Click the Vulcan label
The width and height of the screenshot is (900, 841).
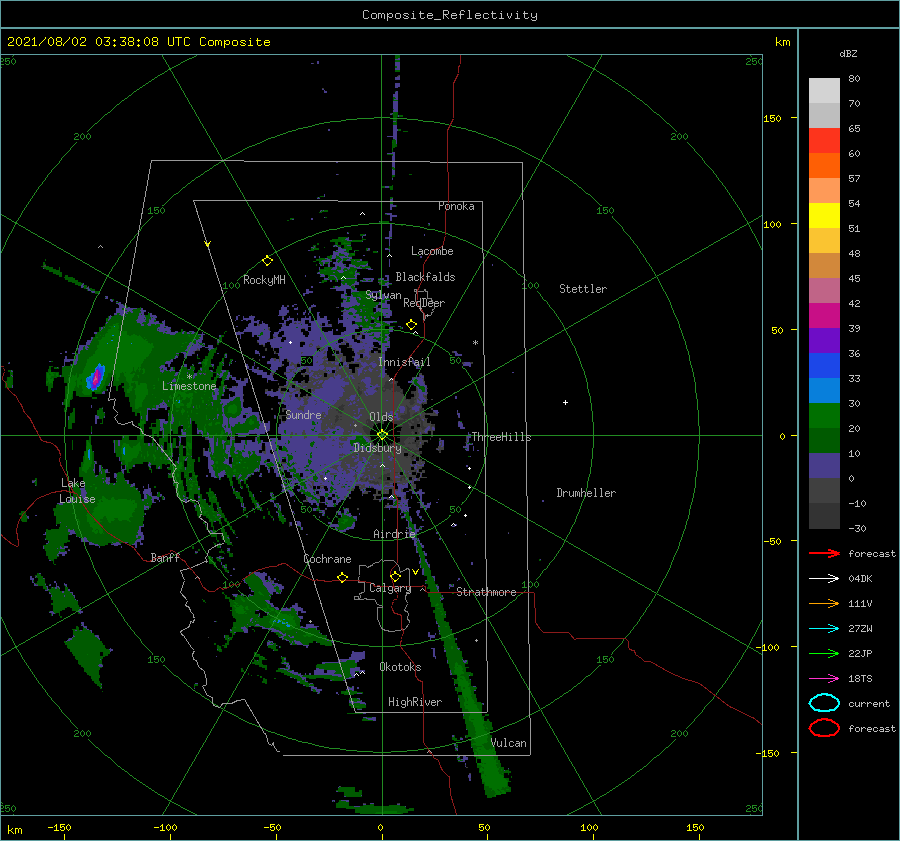(x=509, y=743)
